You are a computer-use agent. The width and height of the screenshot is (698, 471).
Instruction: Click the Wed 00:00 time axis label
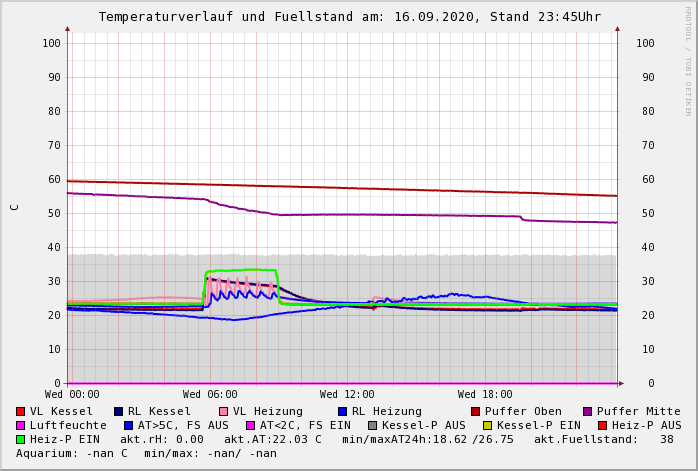tap(72, 395)
